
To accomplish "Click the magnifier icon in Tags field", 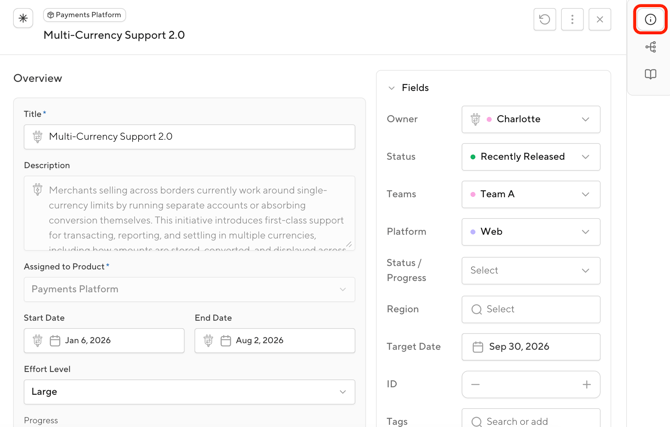I will [x=476, y=422].
